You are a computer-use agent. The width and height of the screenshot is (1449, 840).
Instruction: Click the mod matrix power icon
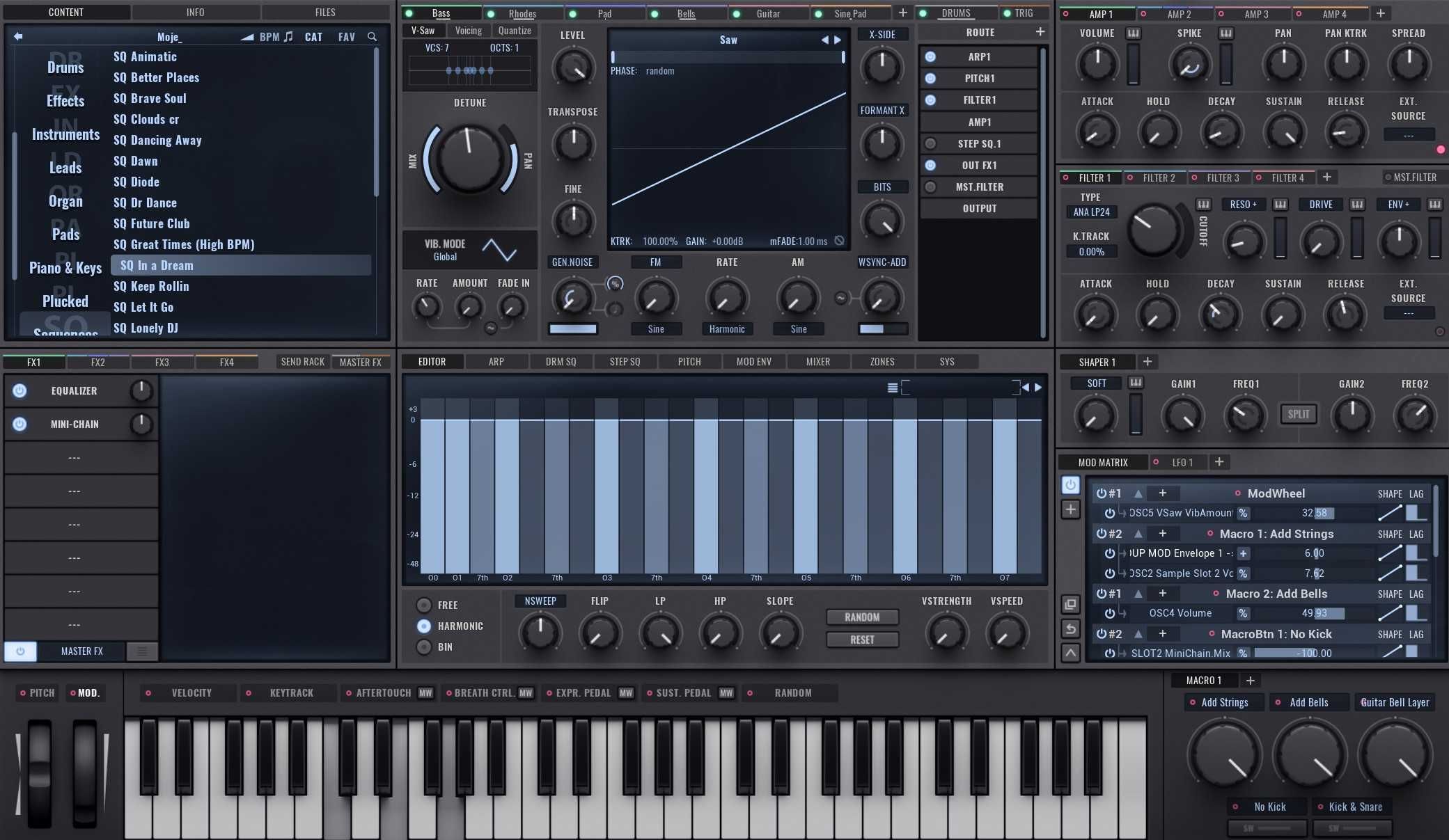click(x=1070, y=484)
